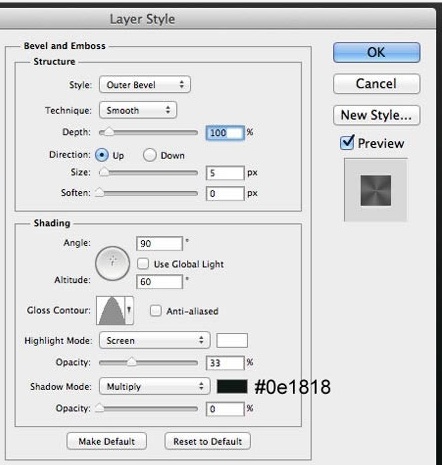Click the New Style... button
The width and height of the screenshot is (442, 465).
(376, 115)
